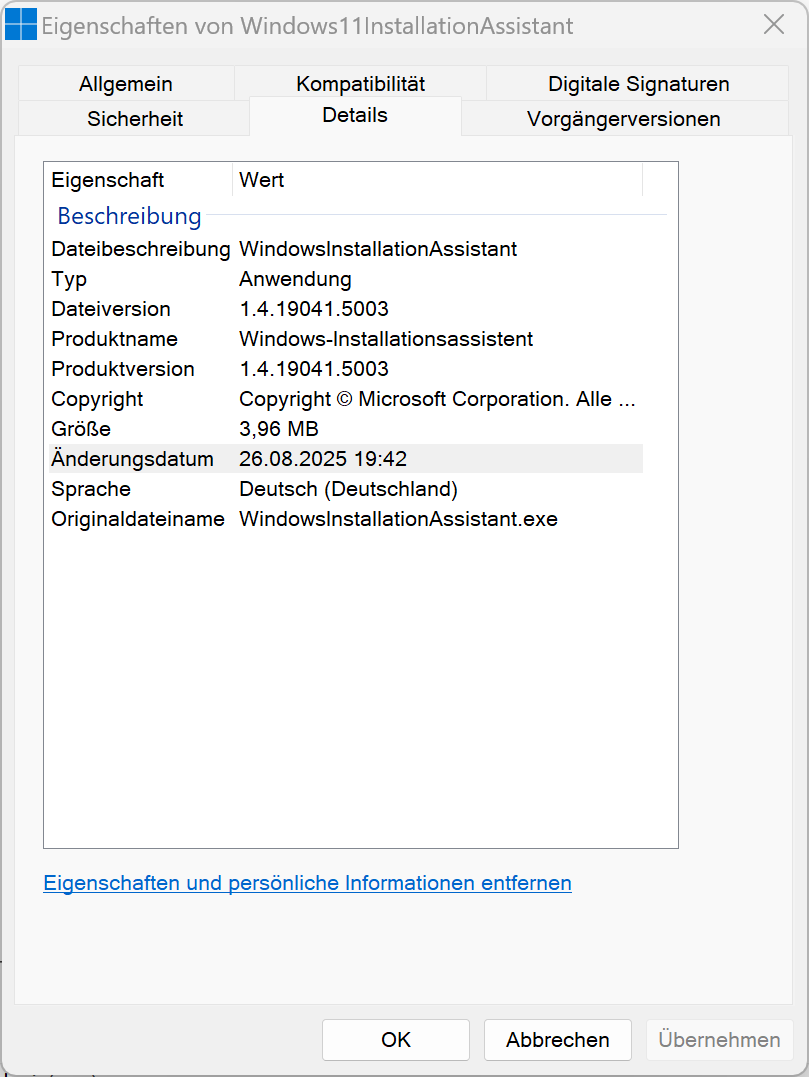Viewport: 809px width, 1077px height.
Task: Open the Kompatibilität tab
Action: coord(360,84)
